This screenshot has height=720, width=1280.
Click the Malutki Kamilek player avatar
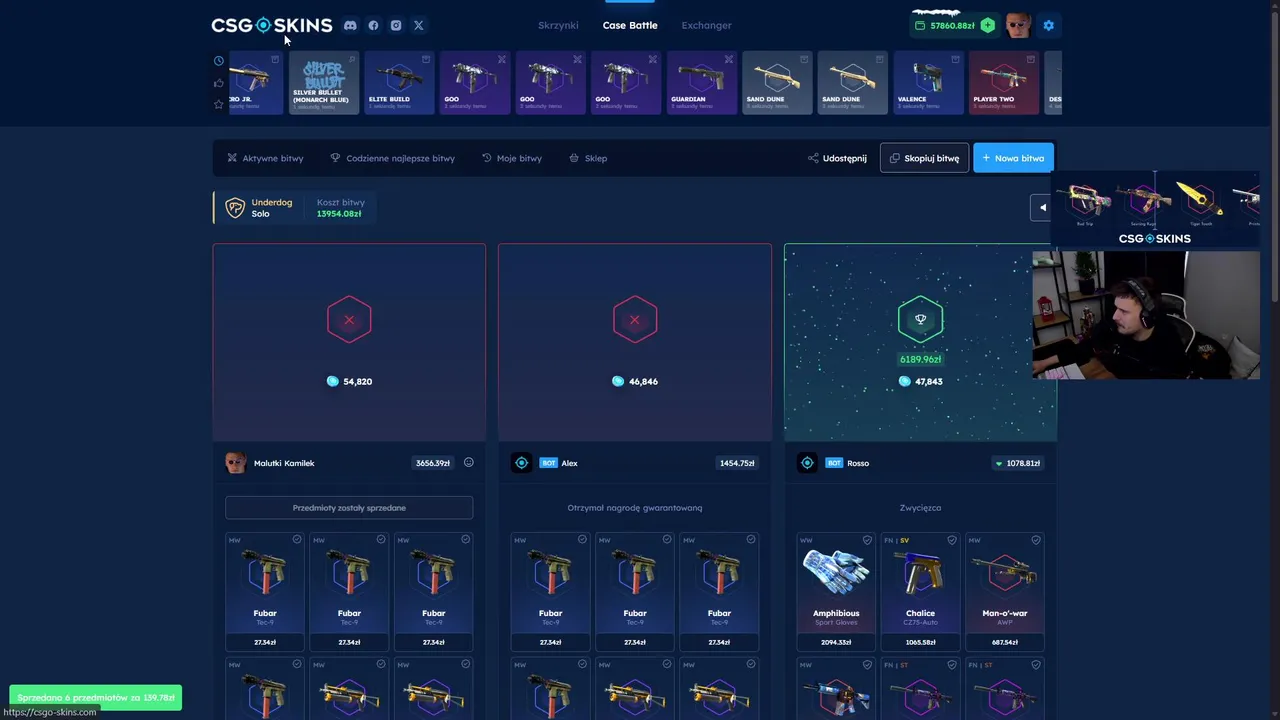[x=236, y=462]
